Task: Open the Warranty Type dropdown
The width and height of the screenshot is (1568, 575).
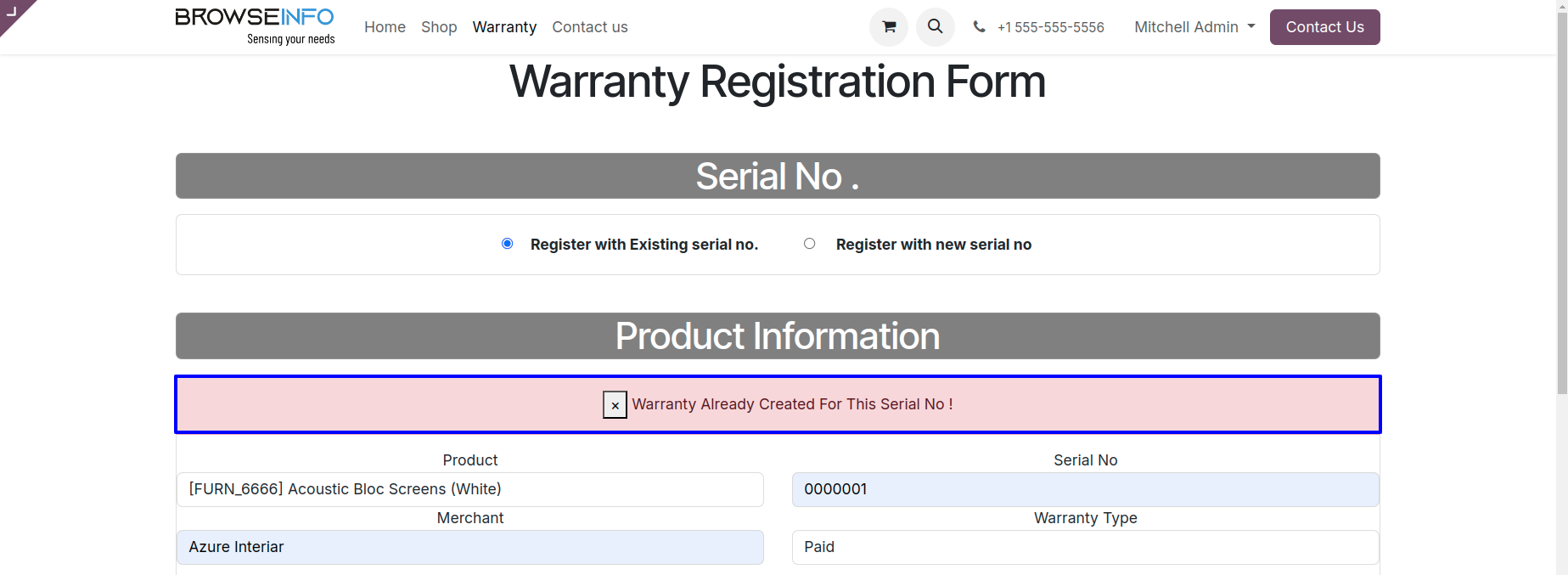Action: point(1085,547)
